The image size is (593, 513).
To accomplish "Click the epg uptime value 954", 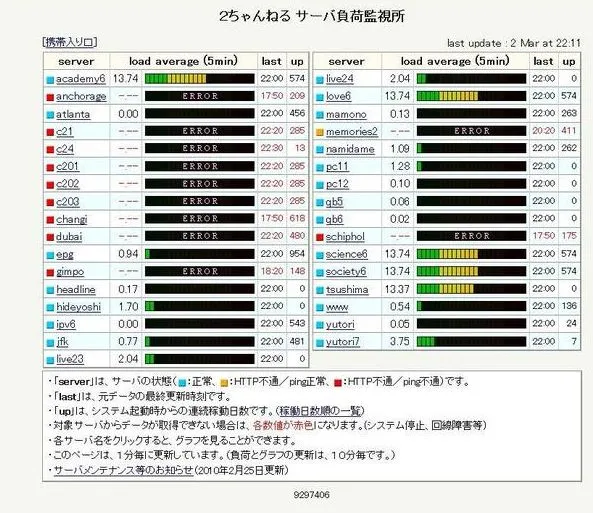I will tap(297, 254).
